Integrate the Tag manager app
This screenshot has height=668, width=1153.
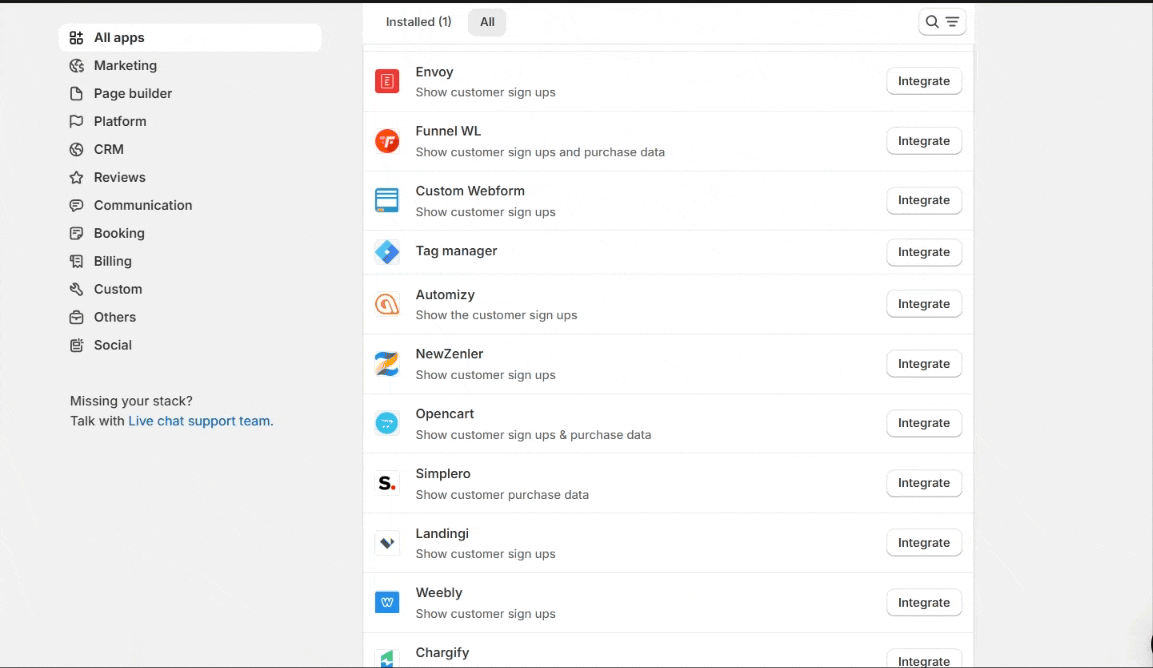point(924,252)
